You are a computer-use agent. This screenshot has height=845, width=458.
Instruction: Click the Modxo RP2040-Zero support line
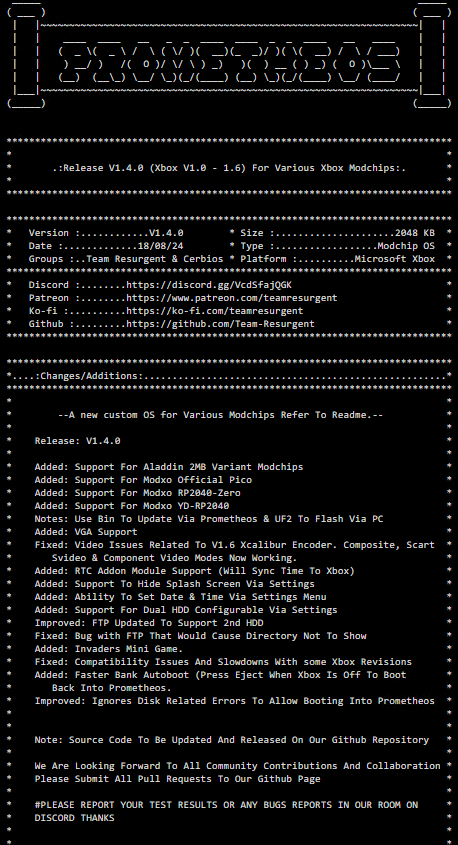click(137, 493)
